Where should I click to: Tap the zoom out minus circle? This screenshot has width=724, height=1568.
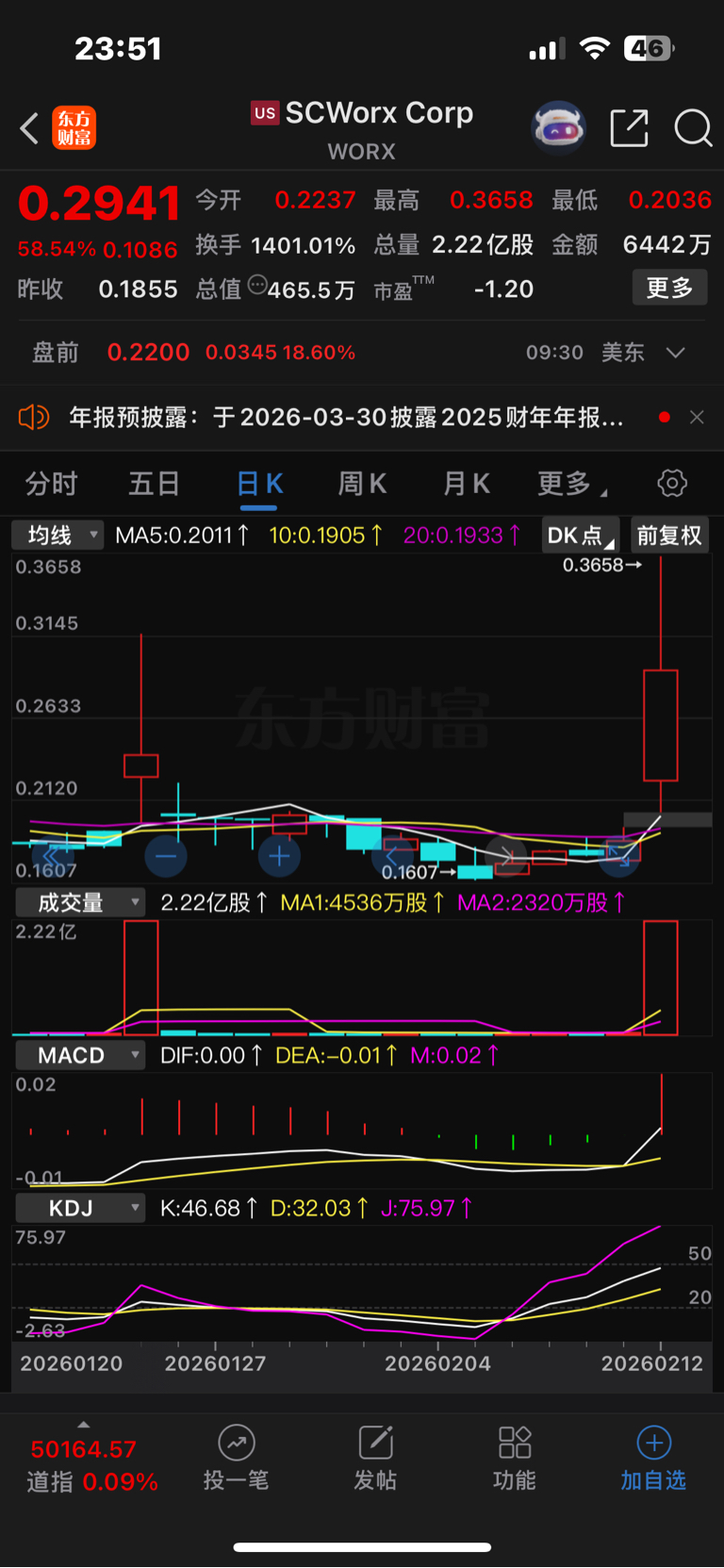[166, 856]
